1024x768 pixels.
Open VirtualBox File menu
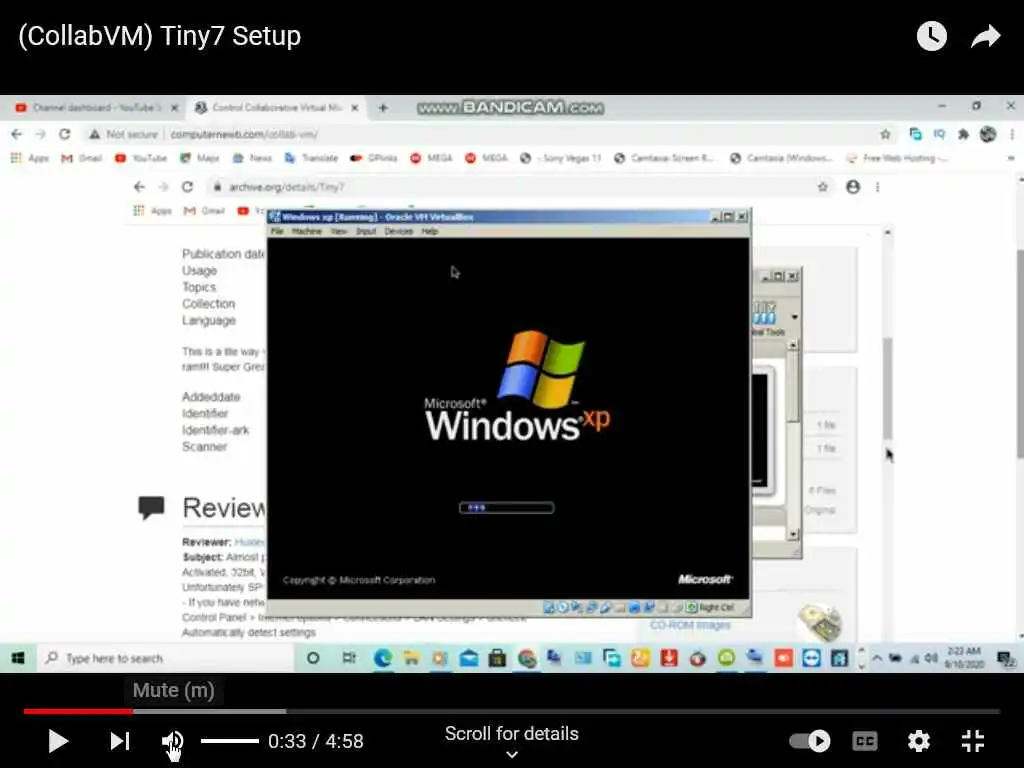[x=277, y=231]
